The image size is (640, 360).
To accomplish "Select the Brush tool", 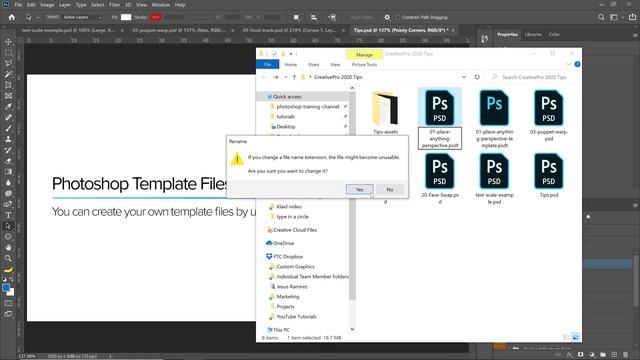I will 8,128.
